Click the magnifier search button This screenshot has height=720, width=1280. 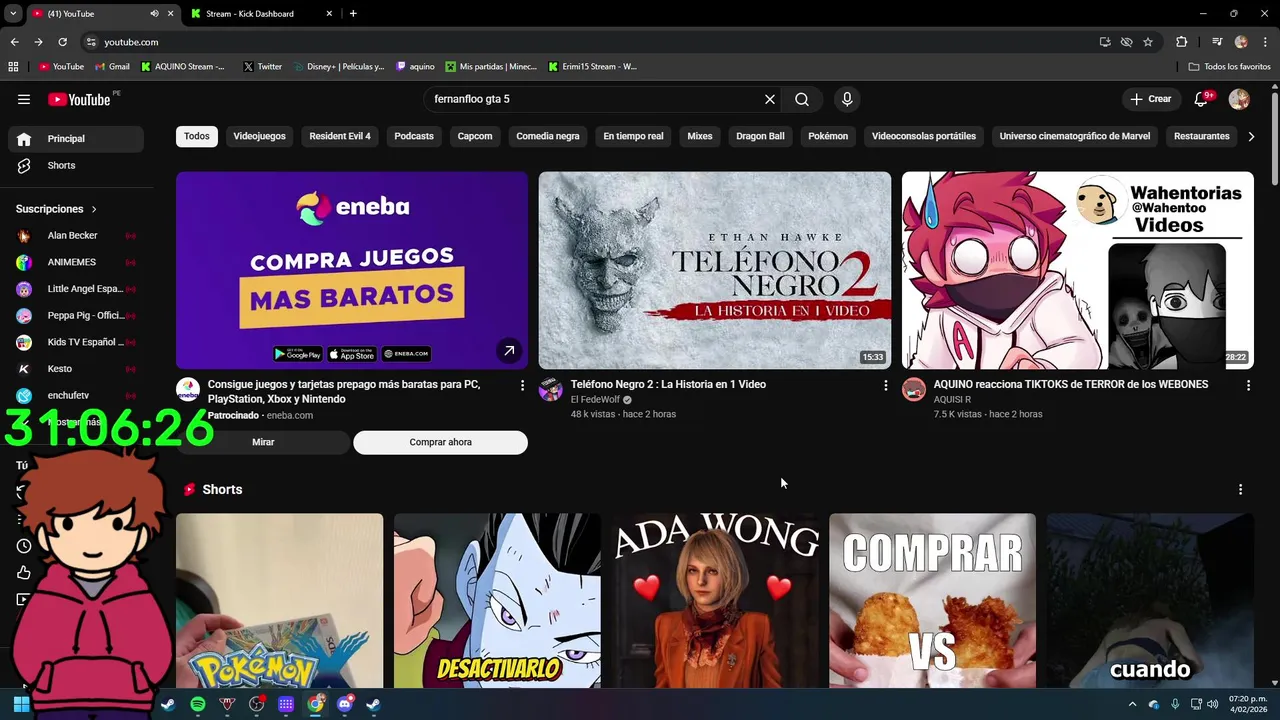802,99
